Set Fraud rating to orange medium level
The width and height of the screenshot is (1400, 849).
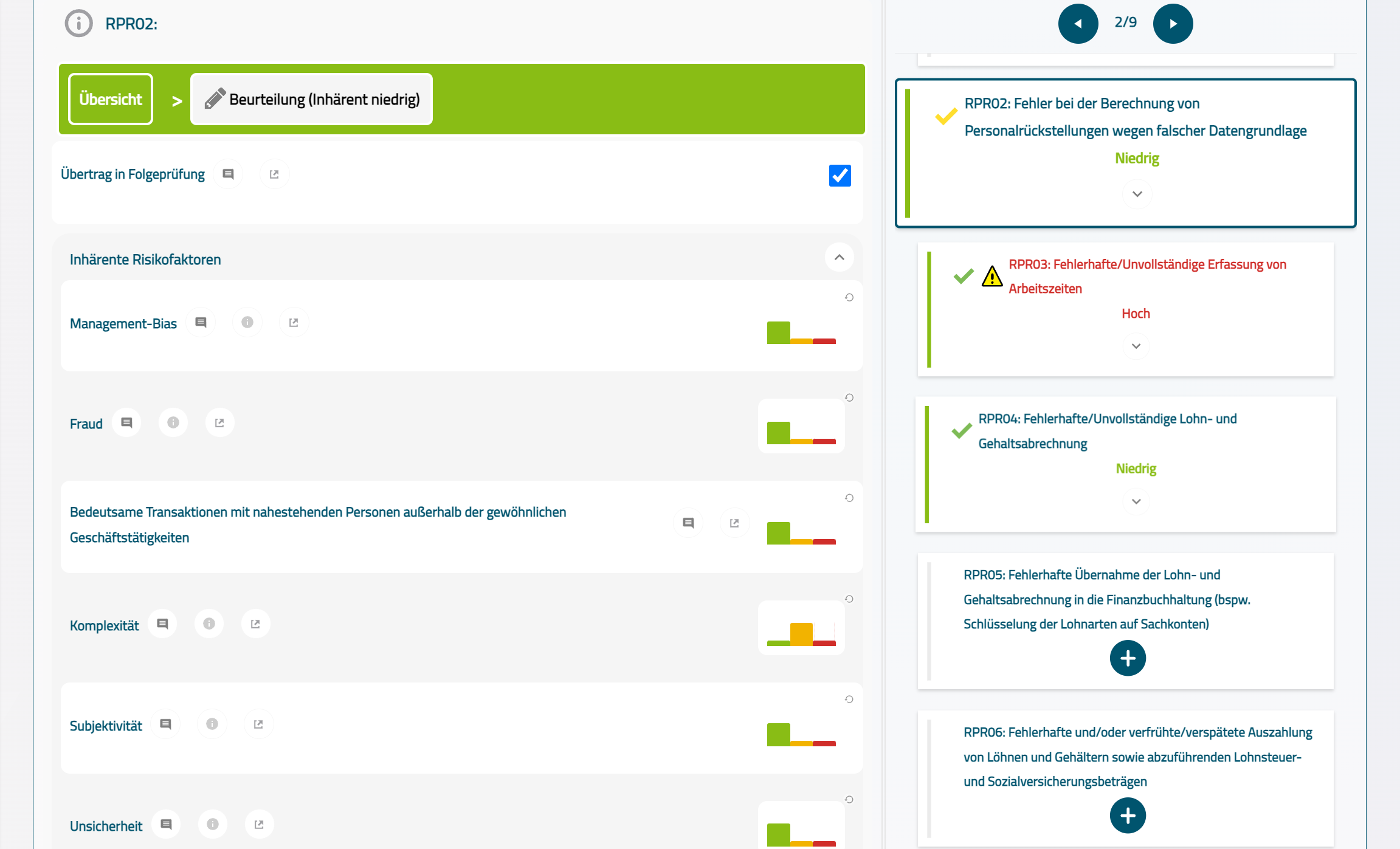[801, 440]
